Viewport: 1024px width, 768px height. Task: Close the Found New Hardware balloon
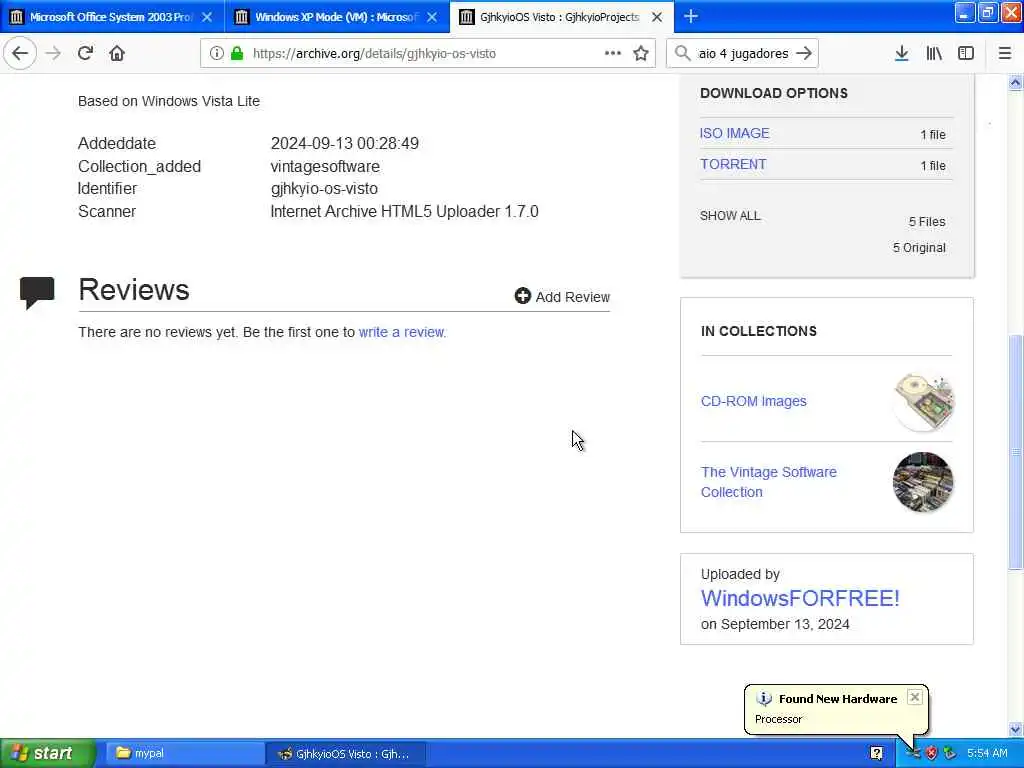[x=914, y=697]
